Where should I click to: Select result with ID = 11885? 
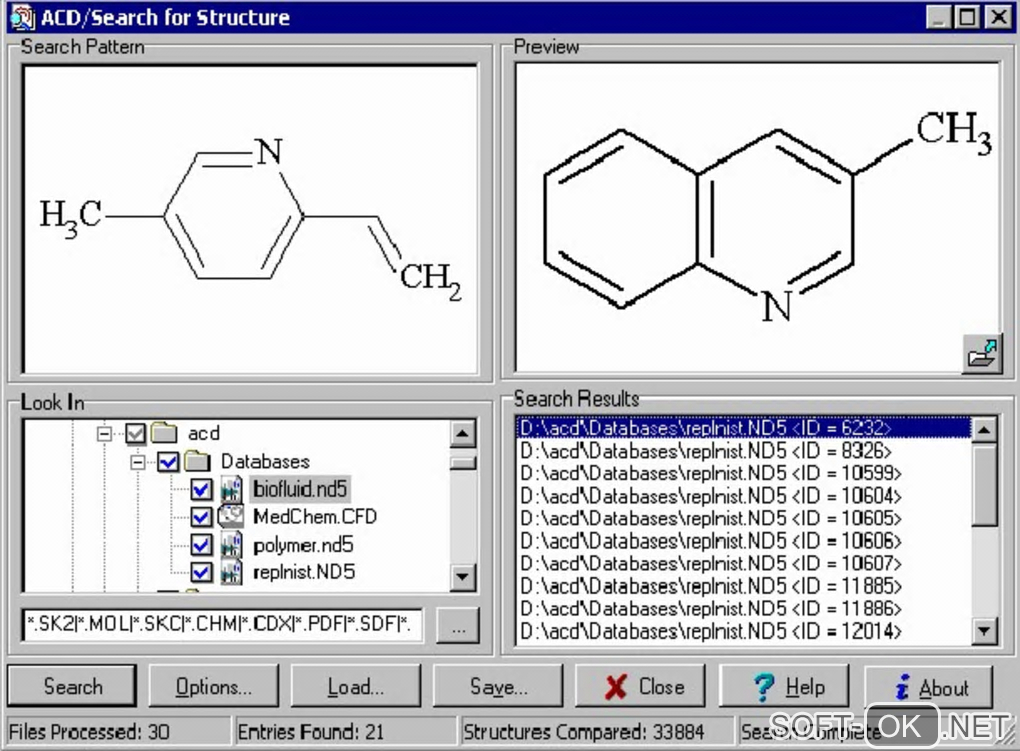[744, 586]
